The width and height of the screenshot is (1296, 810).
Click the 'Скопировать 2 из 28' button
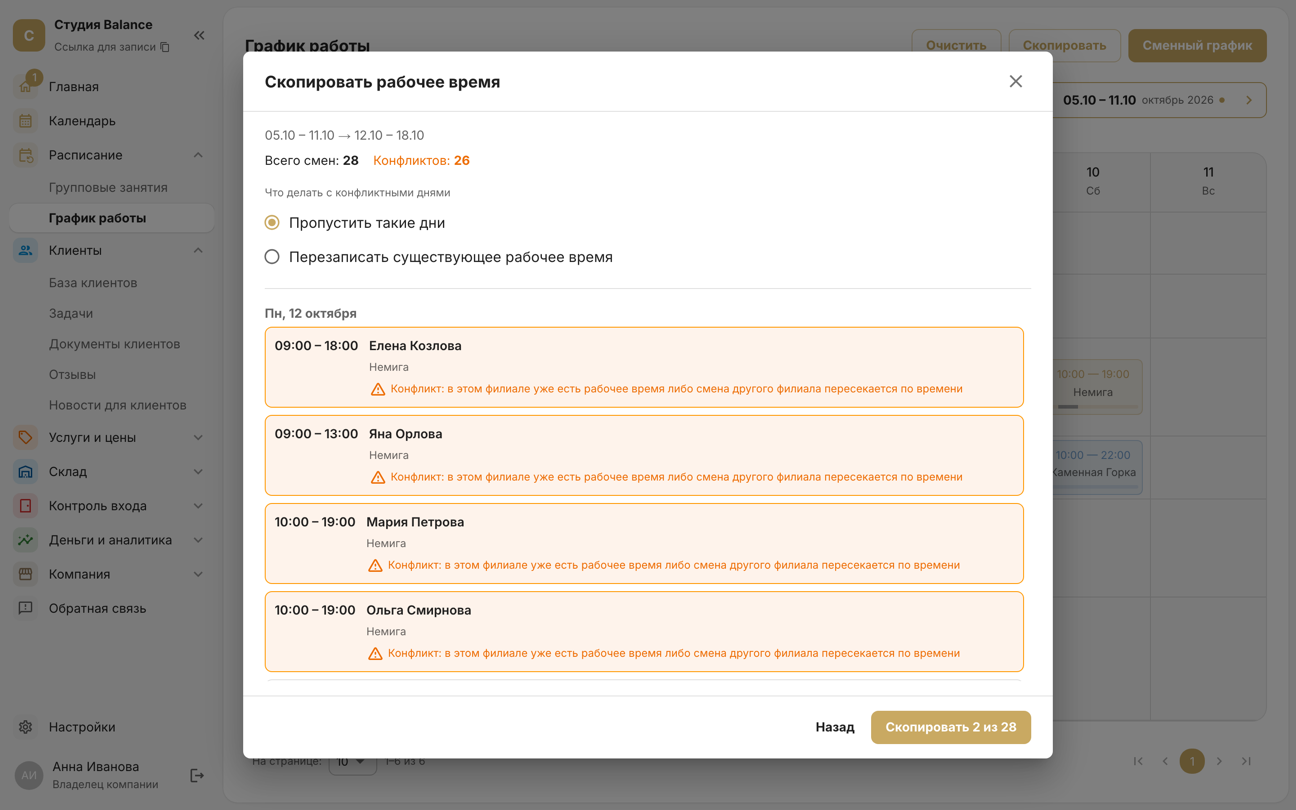[950, 727]
